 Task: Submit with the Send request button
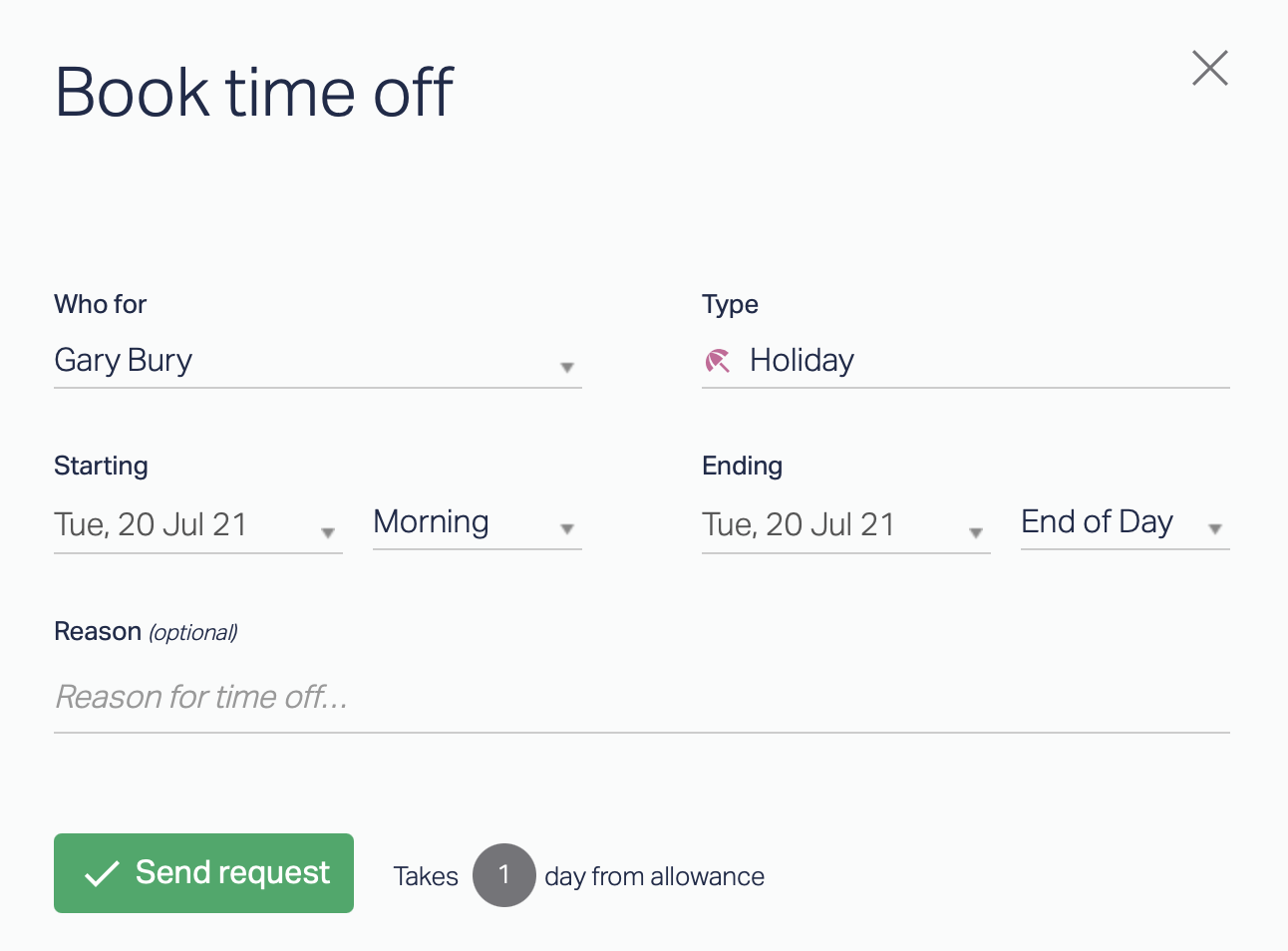(203, 873)
